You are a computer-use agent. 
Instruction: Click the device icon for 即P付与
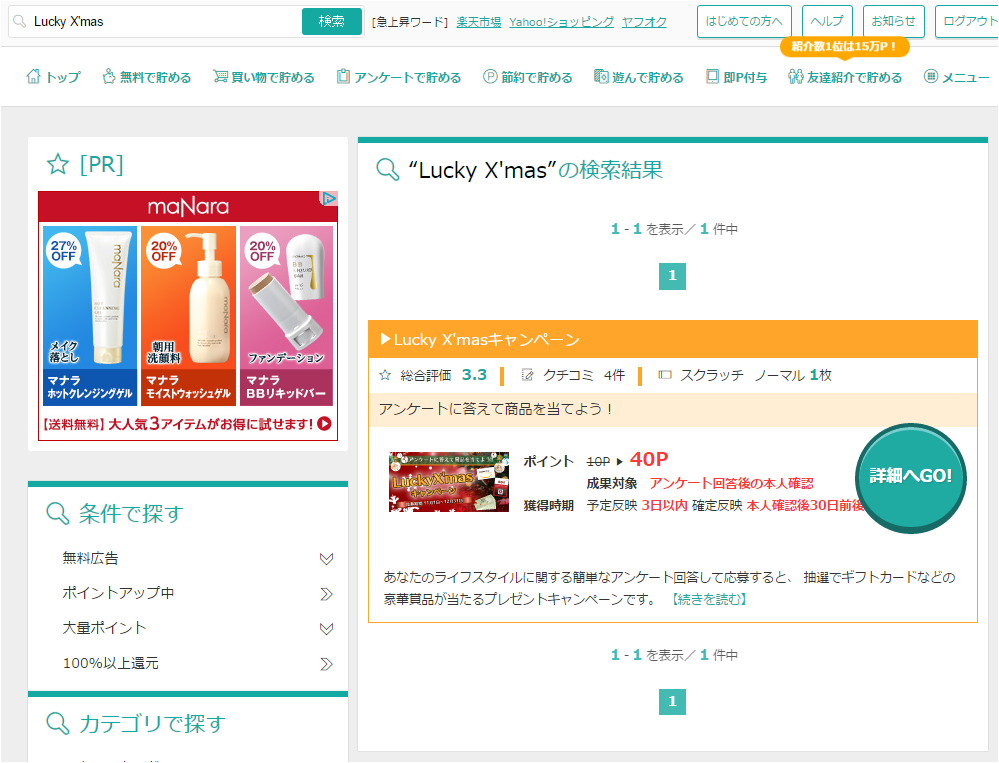pyautogui.click(x=712, y=76)
